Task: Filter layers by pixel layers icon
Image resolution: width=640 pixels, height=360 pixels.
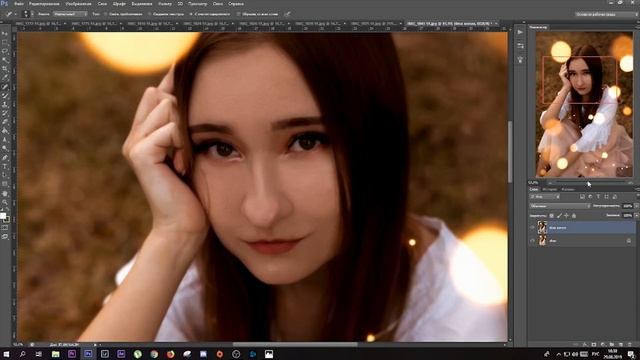Action: (582, 197)
